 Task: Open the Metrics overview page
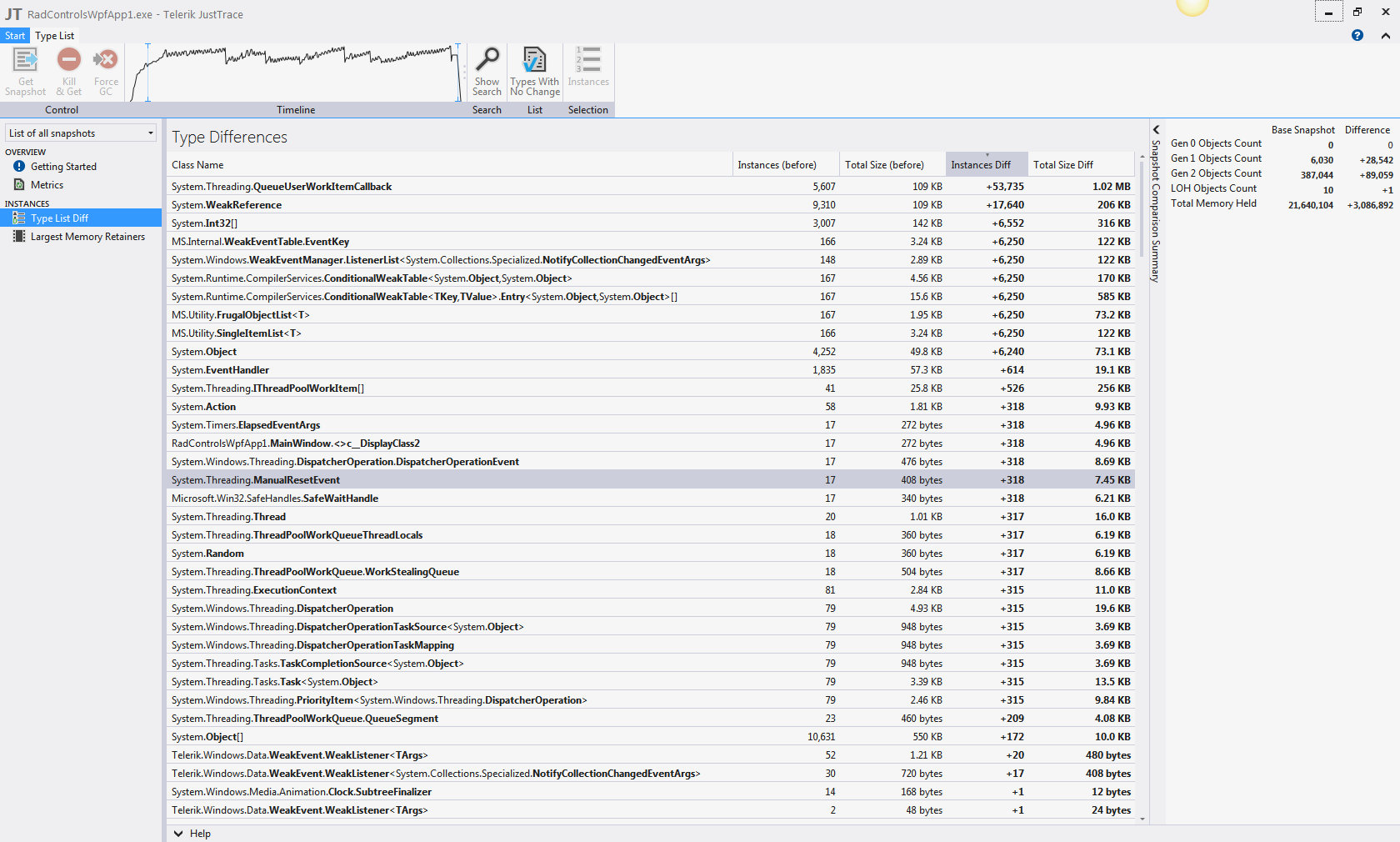click(47, 185)
